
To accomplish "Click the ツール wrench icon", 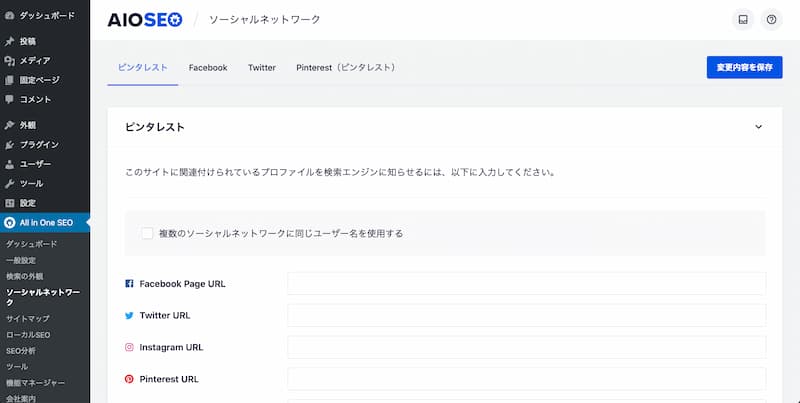I will point(9,184).
